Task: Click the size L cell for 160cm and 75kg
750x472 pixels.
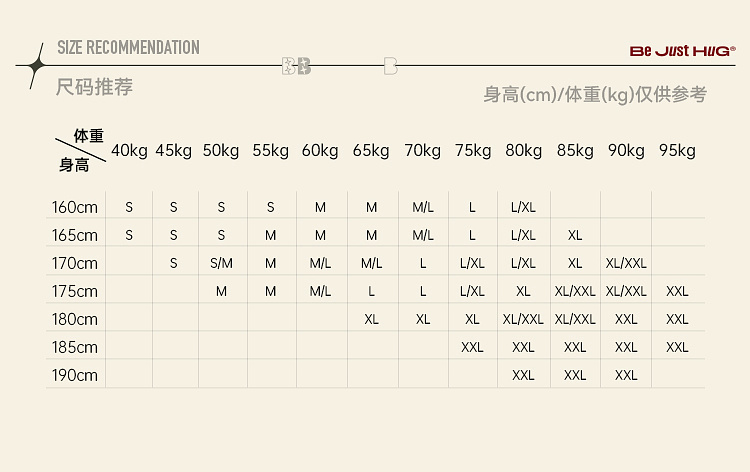Action: click(472, 207)
